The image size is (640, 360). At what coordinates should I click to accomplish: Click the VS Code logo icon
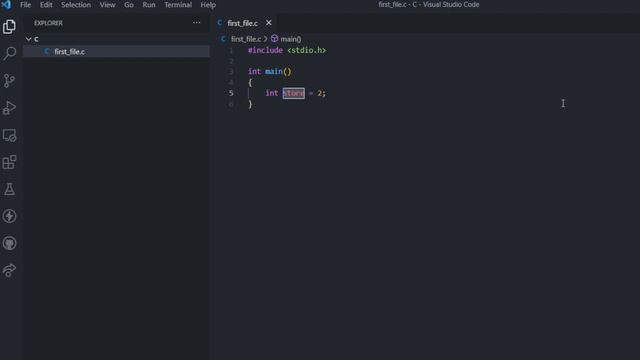[6, 5]
